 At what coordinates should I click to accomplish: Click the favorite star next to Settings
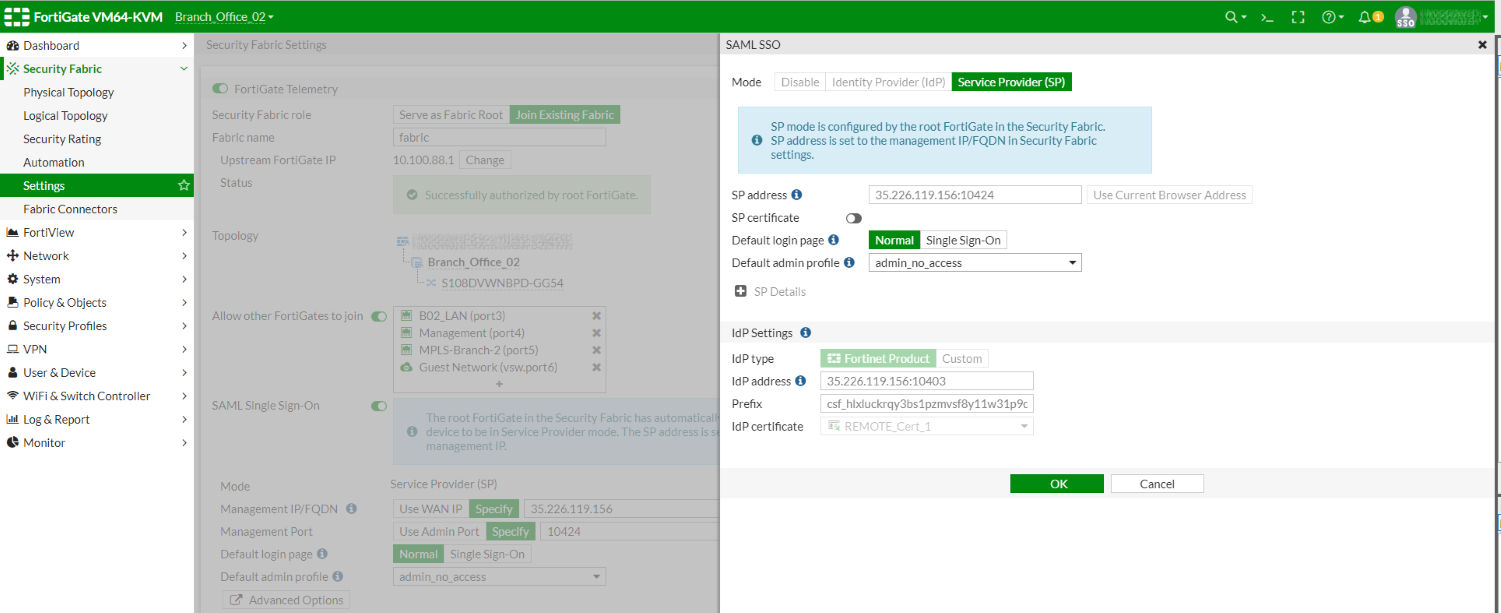pos(183,186)
